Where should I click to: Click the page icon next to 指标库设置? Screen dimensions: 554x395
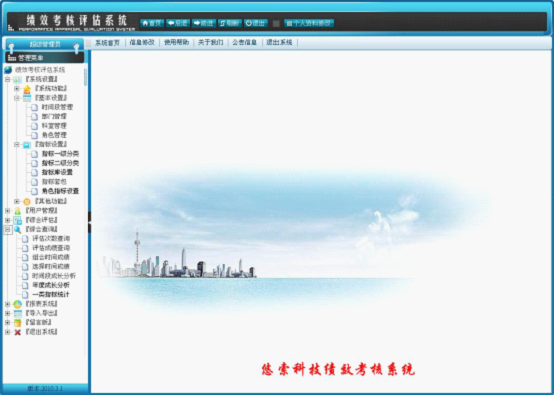34,172
